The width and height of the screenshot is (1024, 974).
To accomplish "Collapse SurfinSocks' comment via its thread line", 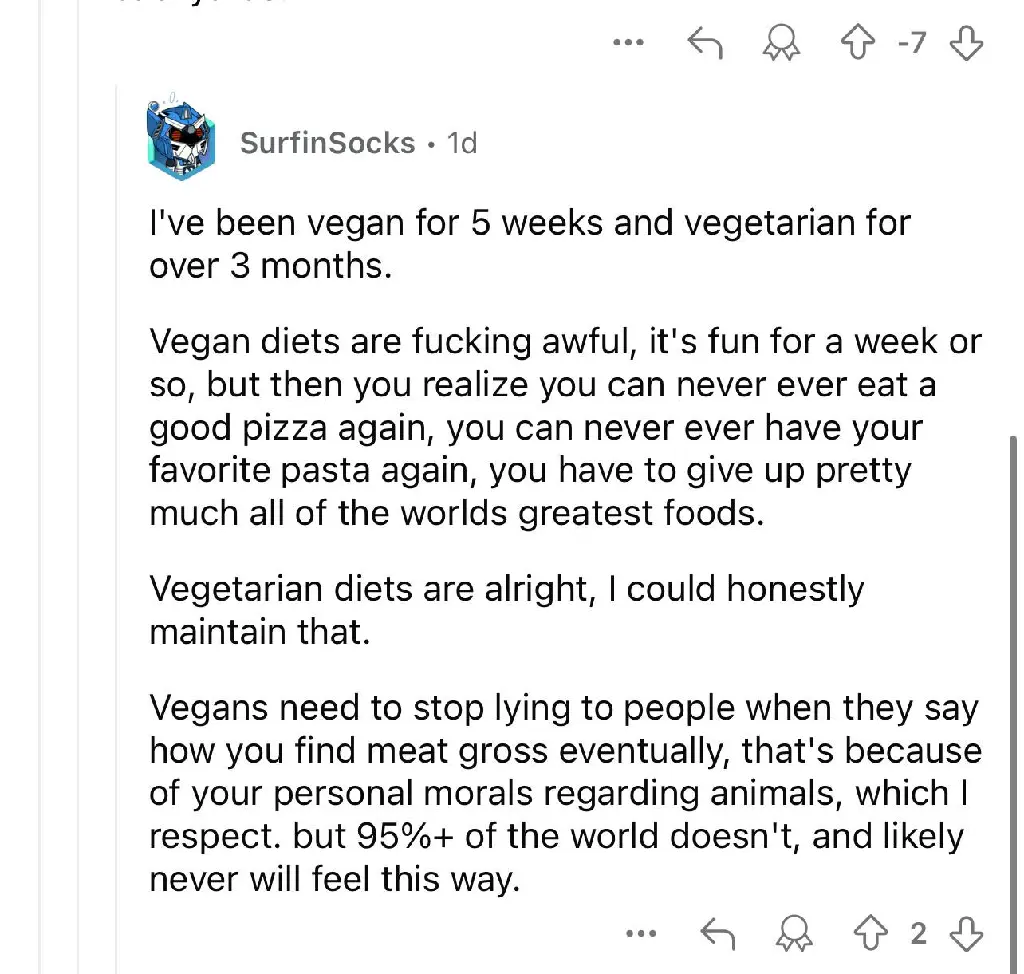I will pos(117,529).
